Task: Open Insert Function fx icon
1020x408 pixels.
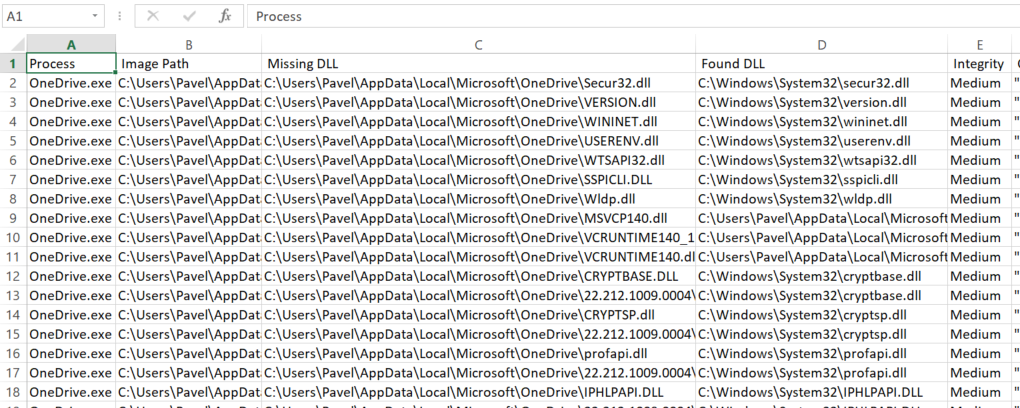Action: pos(225,16)
